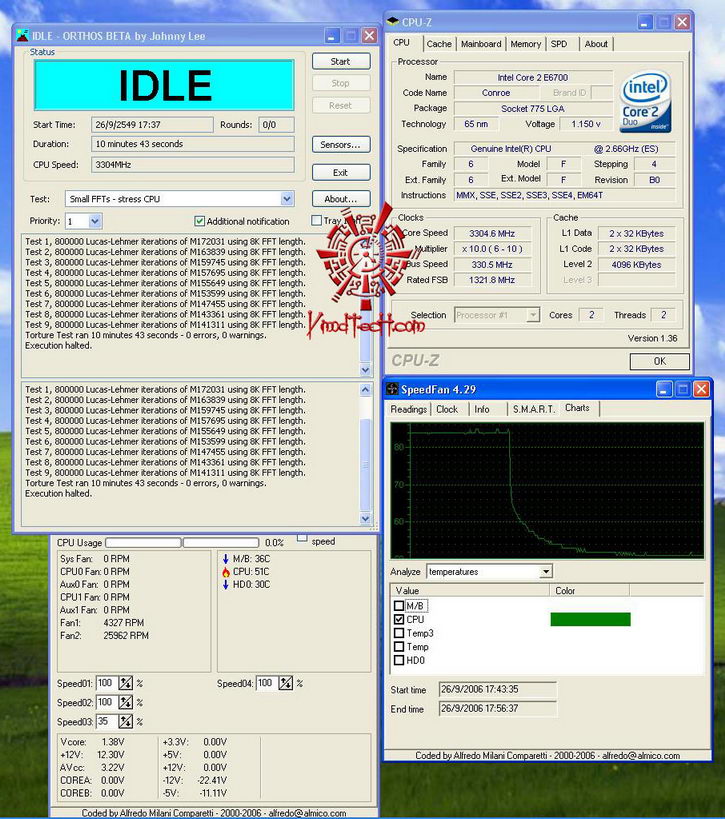Click the down arrow icon beside HD0 30C
The width and height of the screenshot is (725, 819).
(x=226, y=584)
